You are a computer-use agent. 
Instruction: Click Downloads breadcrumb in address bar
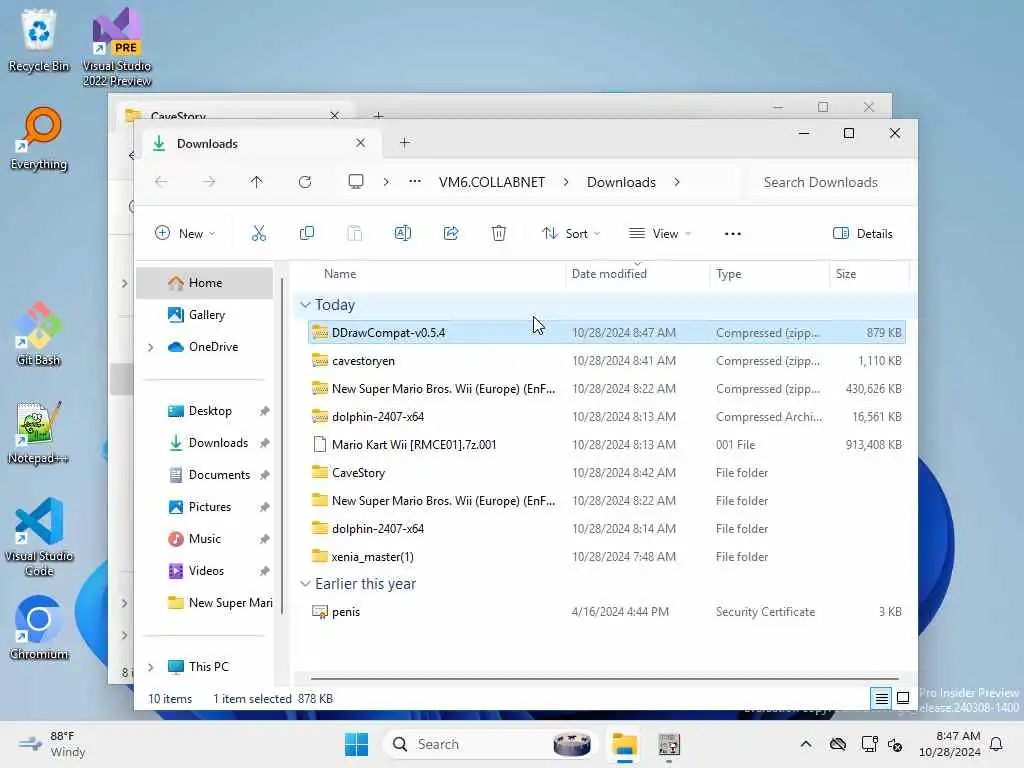click(x=621, y=182)
